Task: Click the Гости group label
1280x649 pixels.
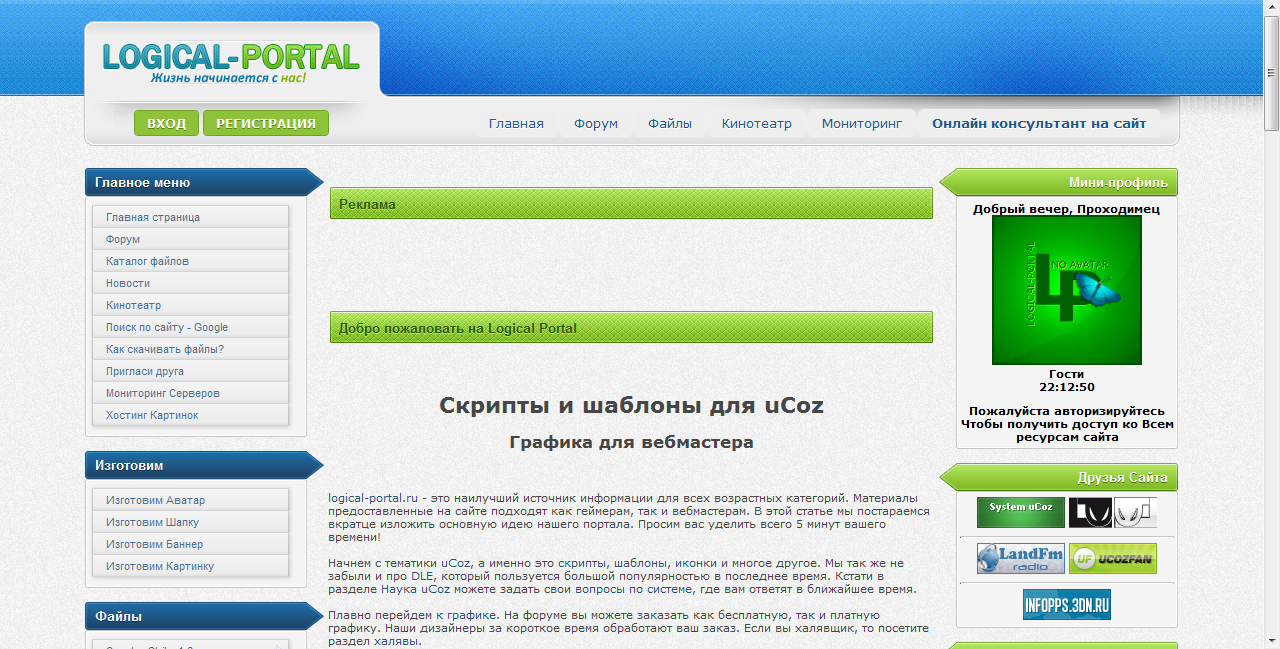Action: (1067, 374)
